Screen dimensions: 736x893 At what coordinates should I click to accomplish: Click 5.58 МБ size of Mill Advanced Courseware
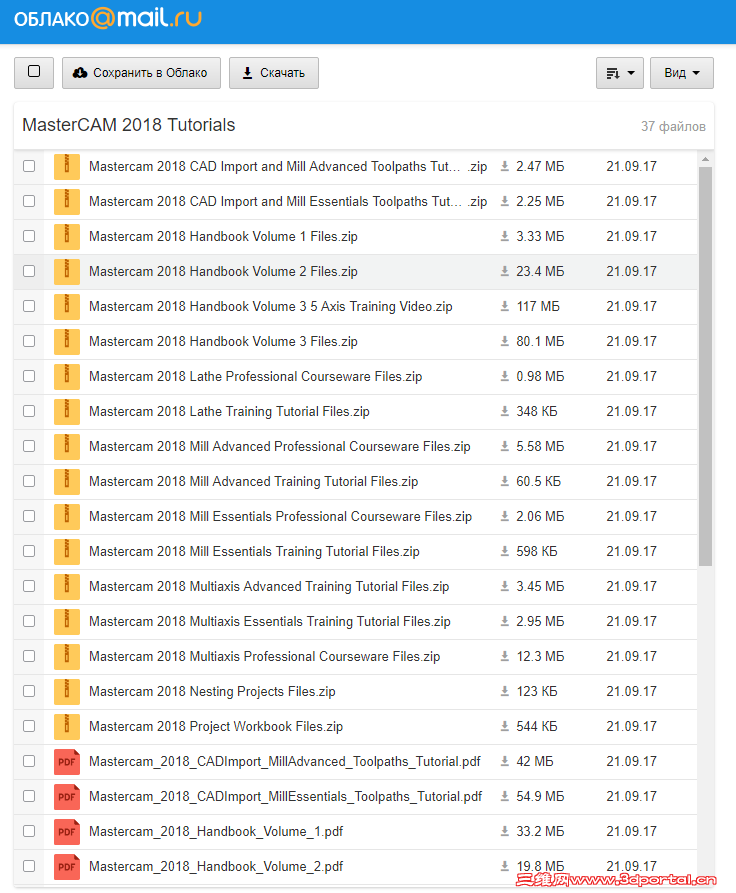(540, 446)
